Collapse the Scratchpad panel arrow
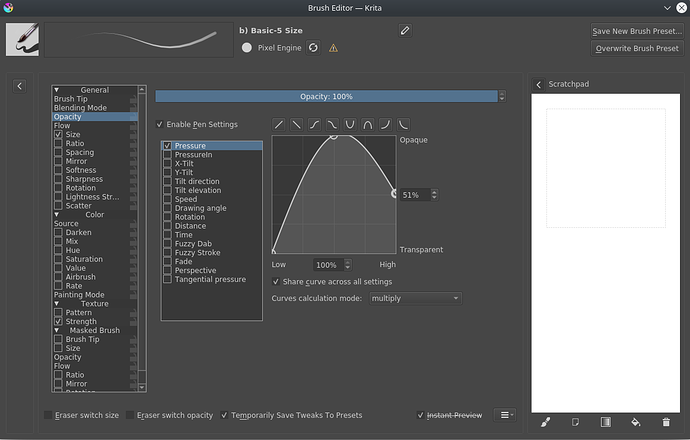690x440 pixels. (x=539, y=85)
